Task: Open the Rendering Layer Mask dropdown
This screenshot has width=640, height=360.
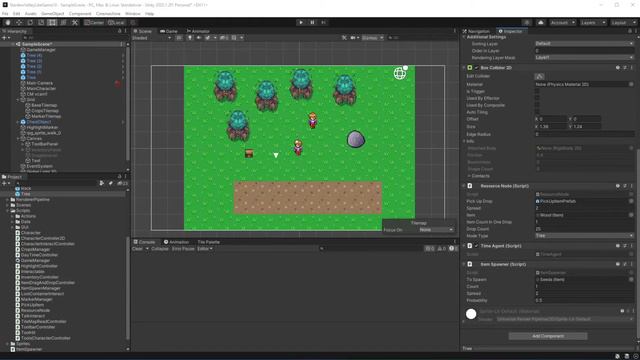Action: pyautogui.click(x=584, y=58)
